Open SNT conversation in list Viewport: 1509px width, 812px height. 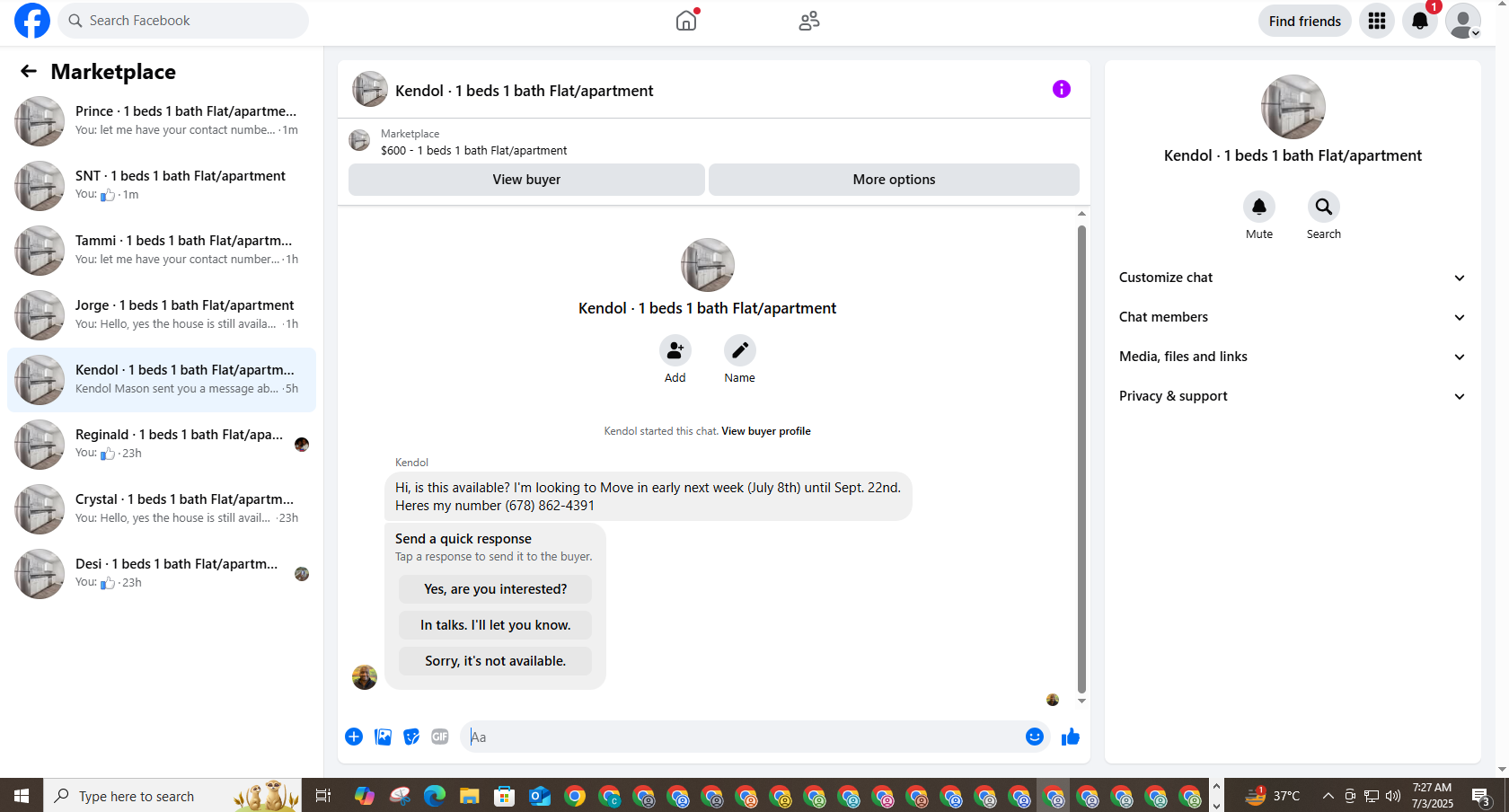click(162, 186)
